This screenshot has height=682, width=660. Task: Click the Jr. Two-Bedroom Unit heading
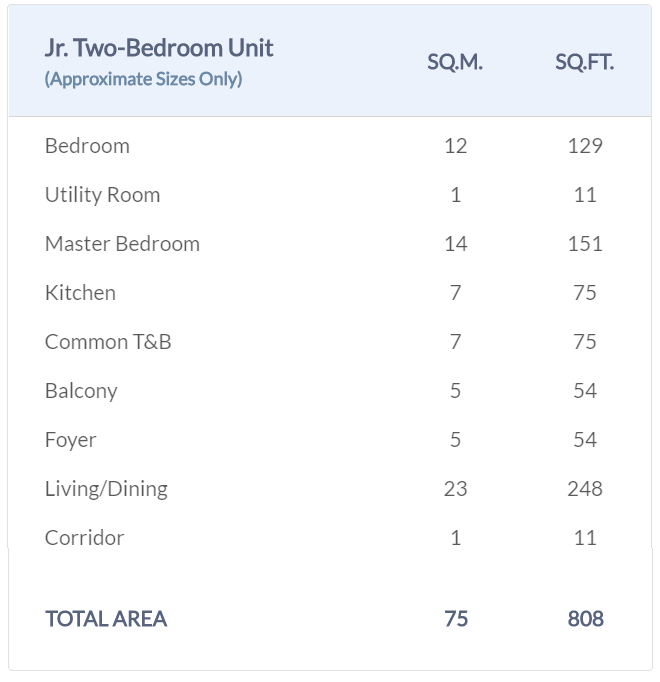coord(159,48)
